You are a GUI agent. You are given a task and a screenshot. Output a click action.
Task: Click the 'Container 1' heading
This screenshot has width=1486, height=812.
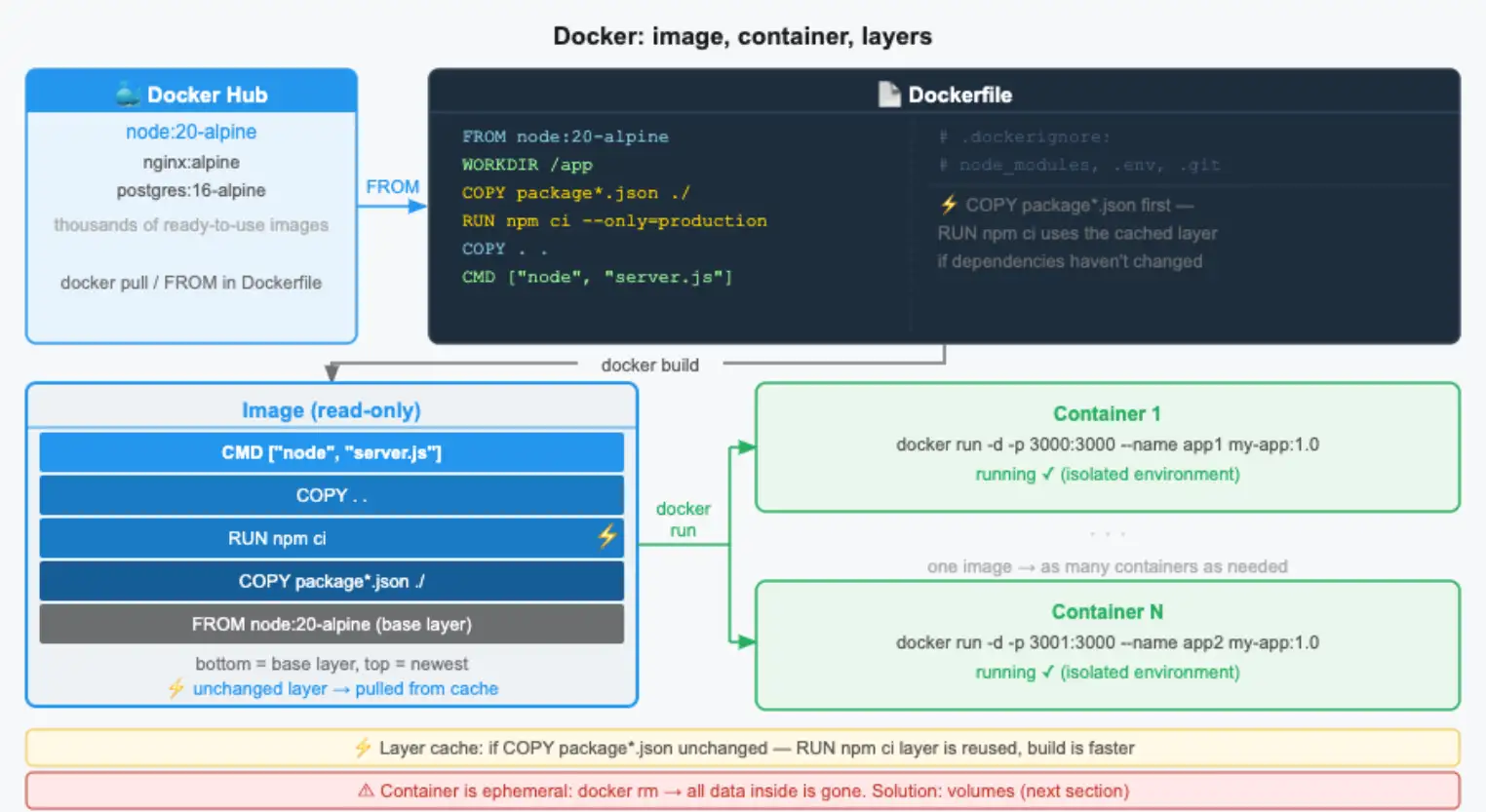1107,413
